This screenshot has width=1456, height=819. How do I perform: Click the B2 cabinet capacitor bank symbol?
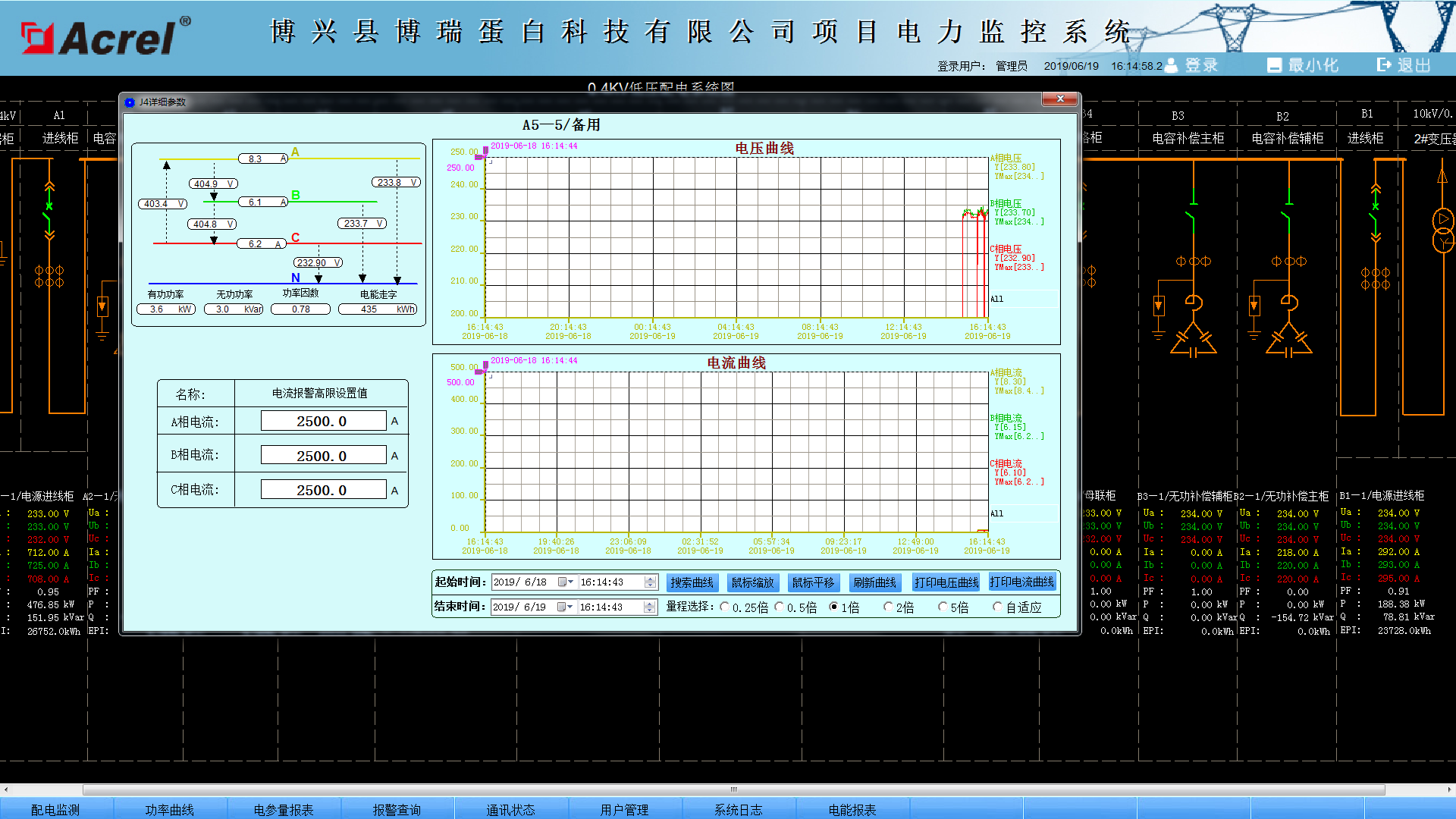point(1289,338)
